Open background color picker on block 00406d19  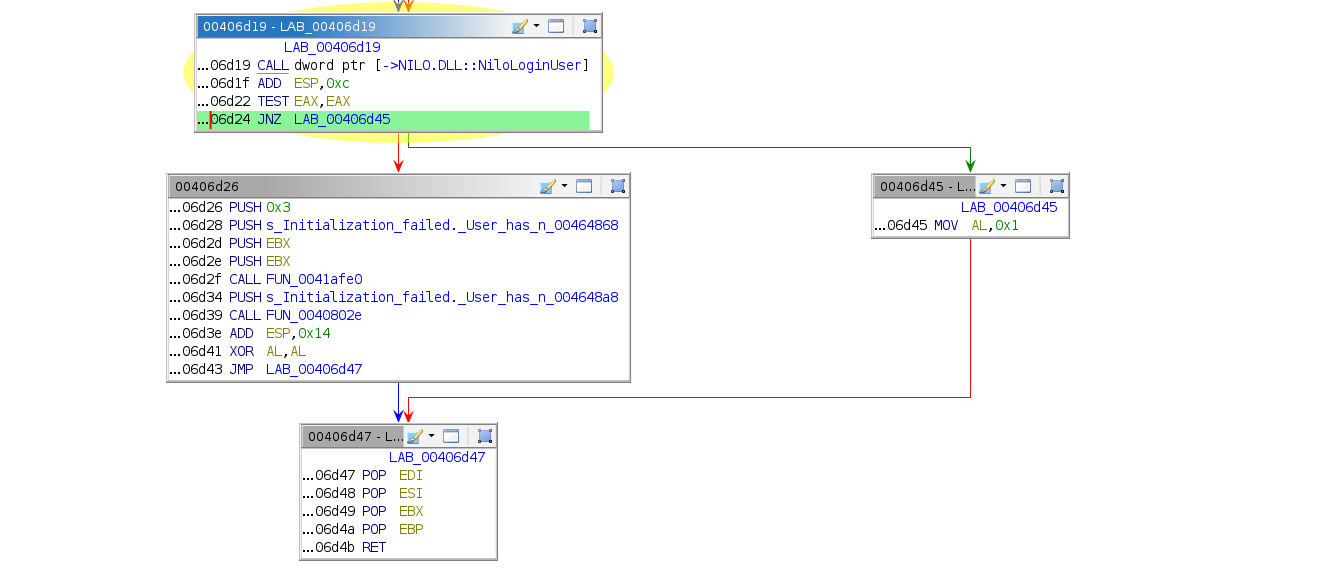519,26
